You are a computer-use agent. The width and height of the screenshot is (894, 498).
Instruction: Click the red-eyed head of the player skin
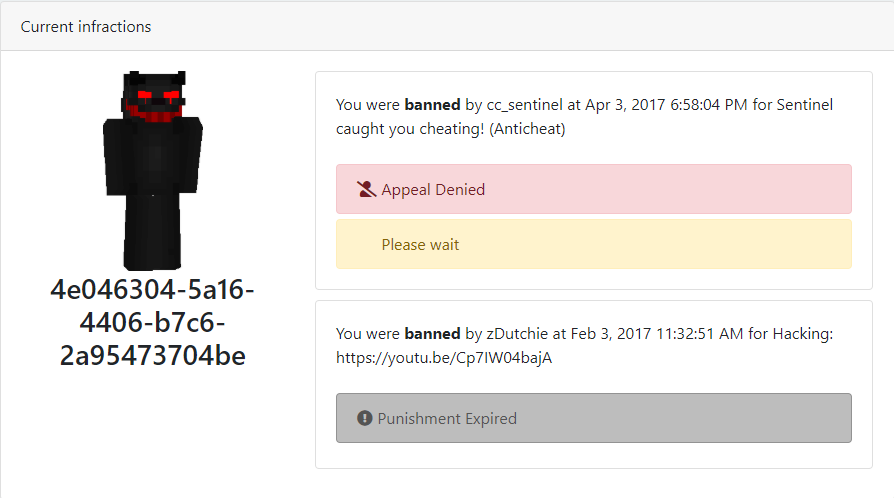[x=153, y=96]
